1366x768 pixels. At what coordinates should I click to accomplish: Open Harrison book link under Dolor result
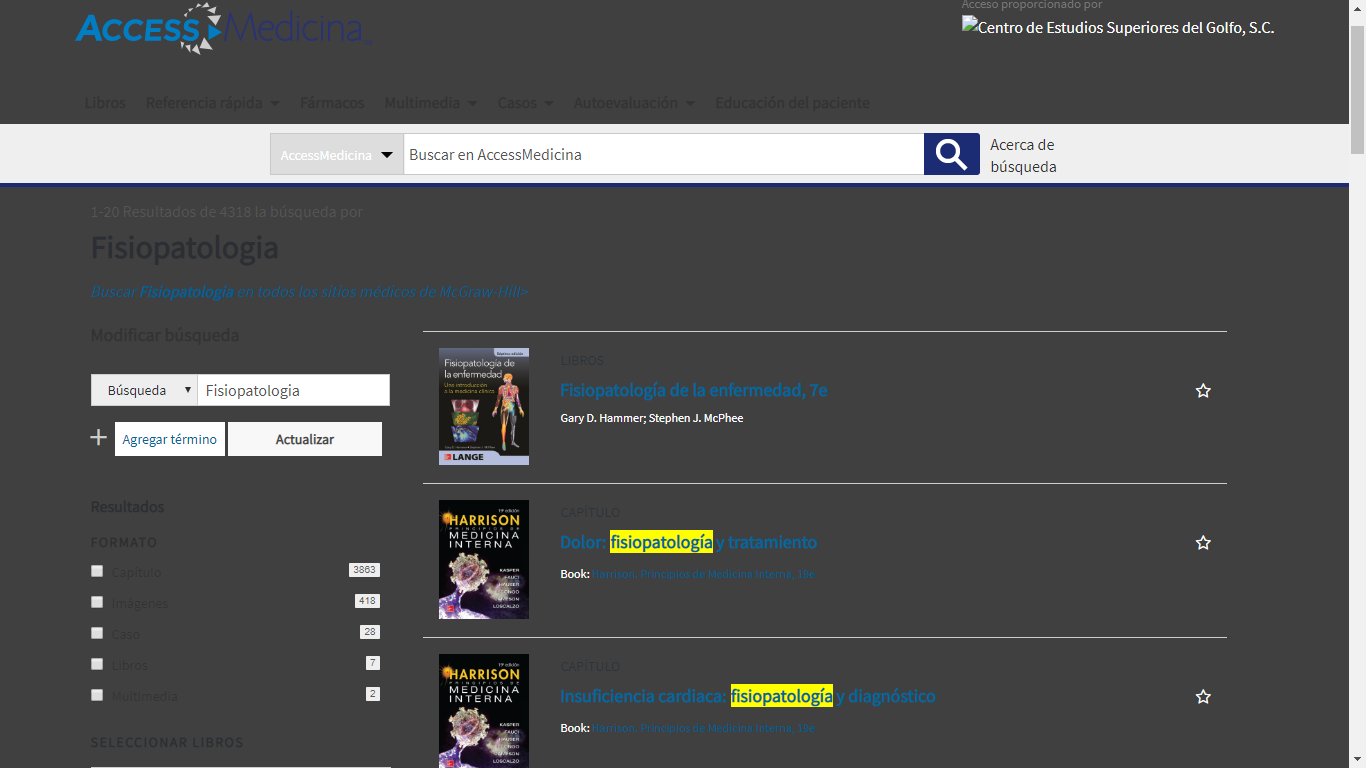[703, 574]
